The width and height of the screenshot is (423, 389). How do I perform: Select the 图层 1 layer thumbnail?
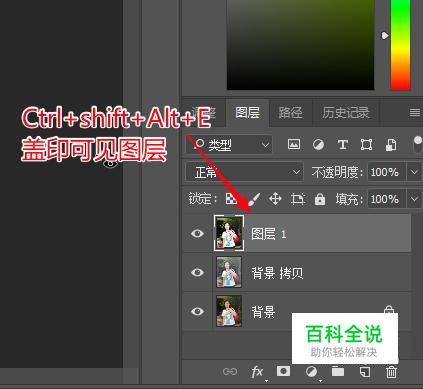coord(229,233)
